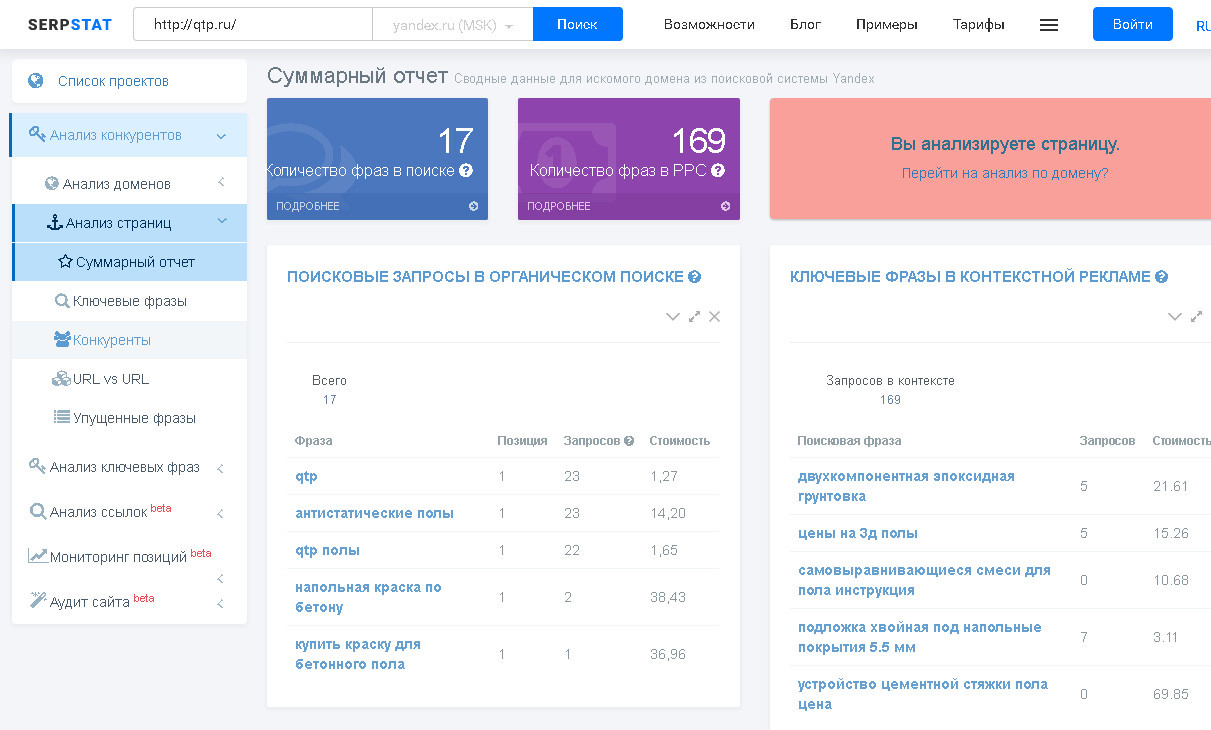Expand the Анализ ссылок section
The height and width of the screenshot is (730, 1211).
point(221,514)
